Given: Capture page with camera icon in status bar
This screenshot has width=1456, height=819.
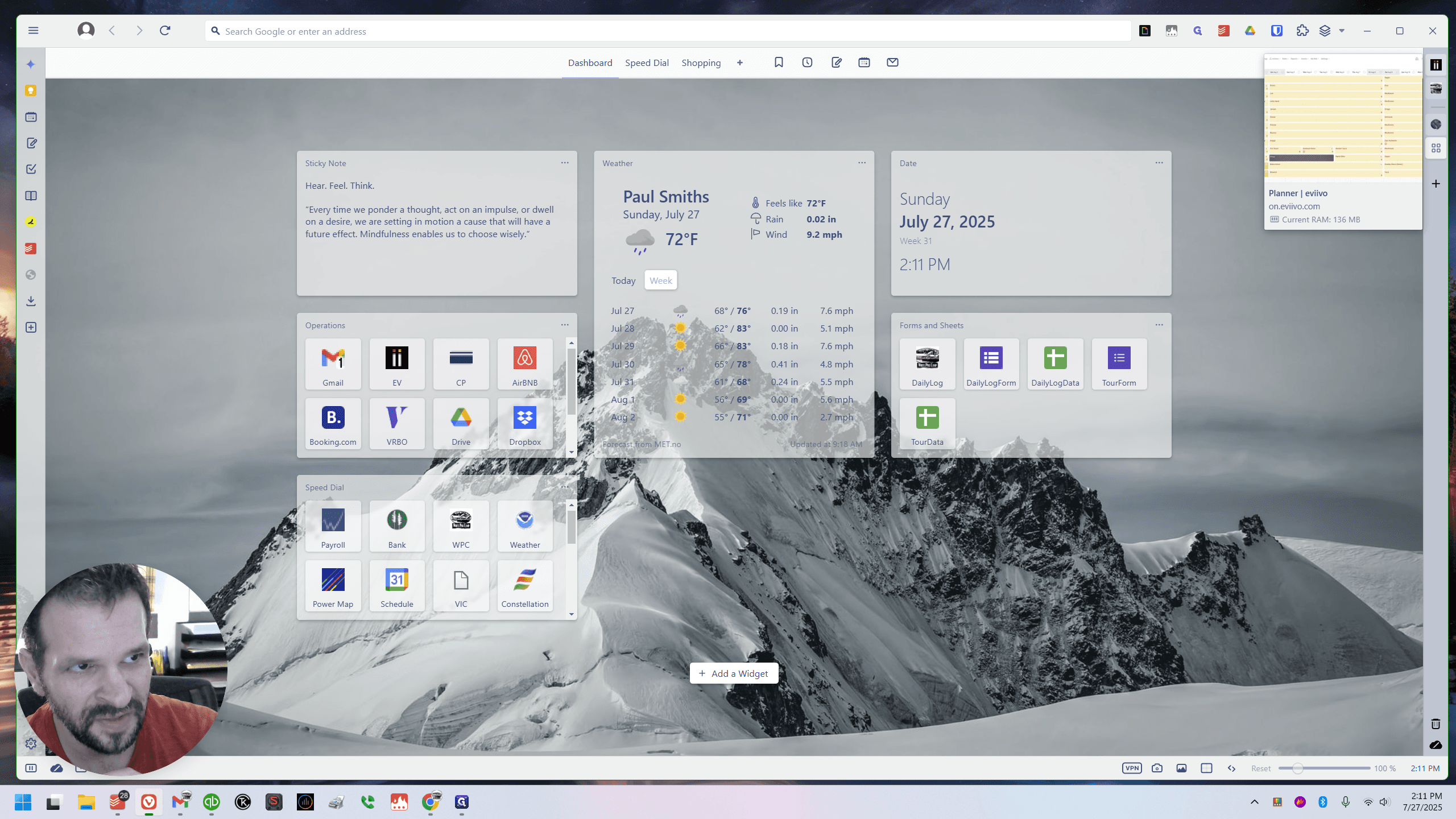Looking at the screenshot, I should pos(1157,768).
